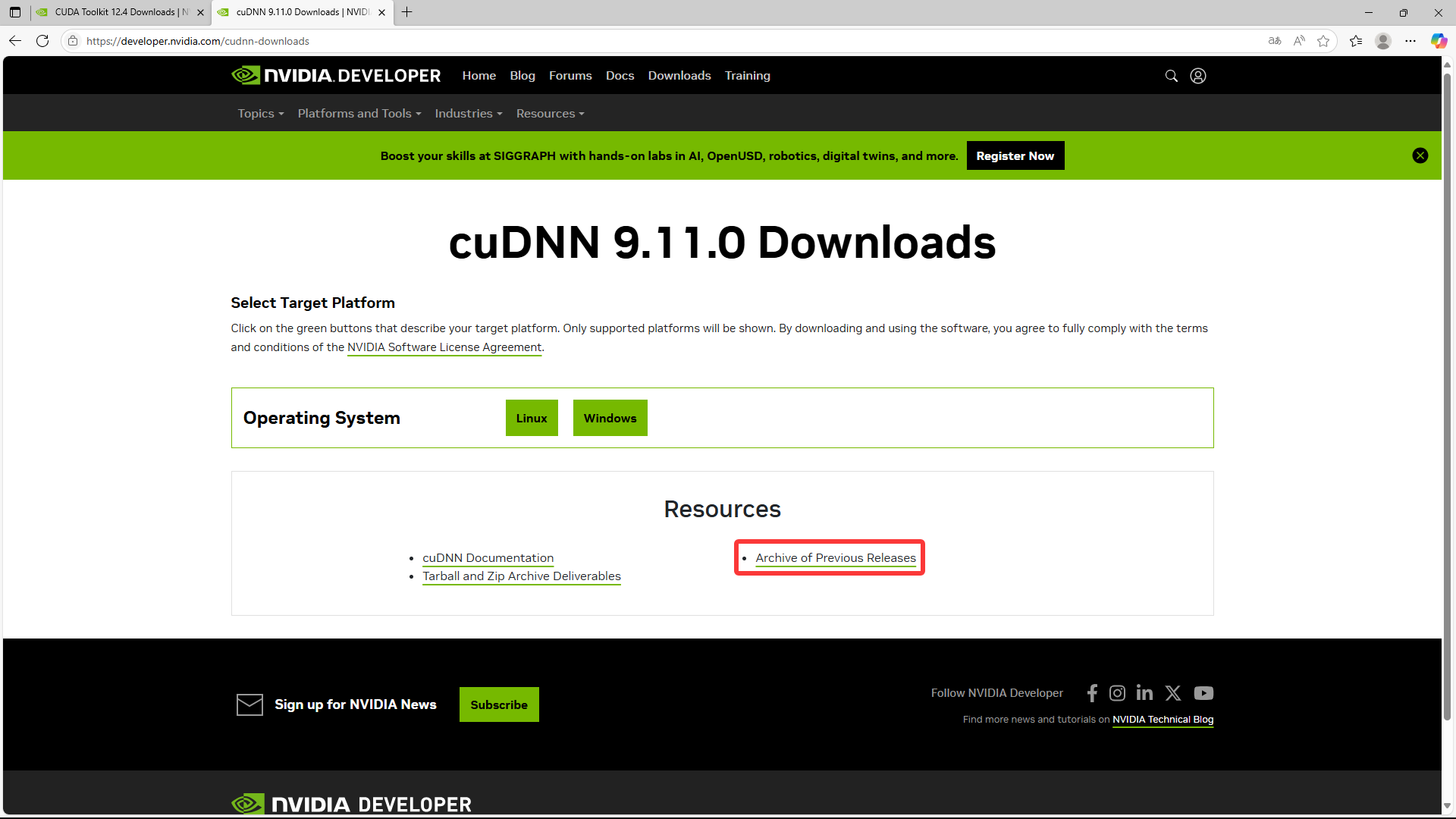The height and width of the screenshot is (819, 1456).
Task: Switch to CUDA Toolkit 12.4 Downloads tab
Action: [121, 12]
